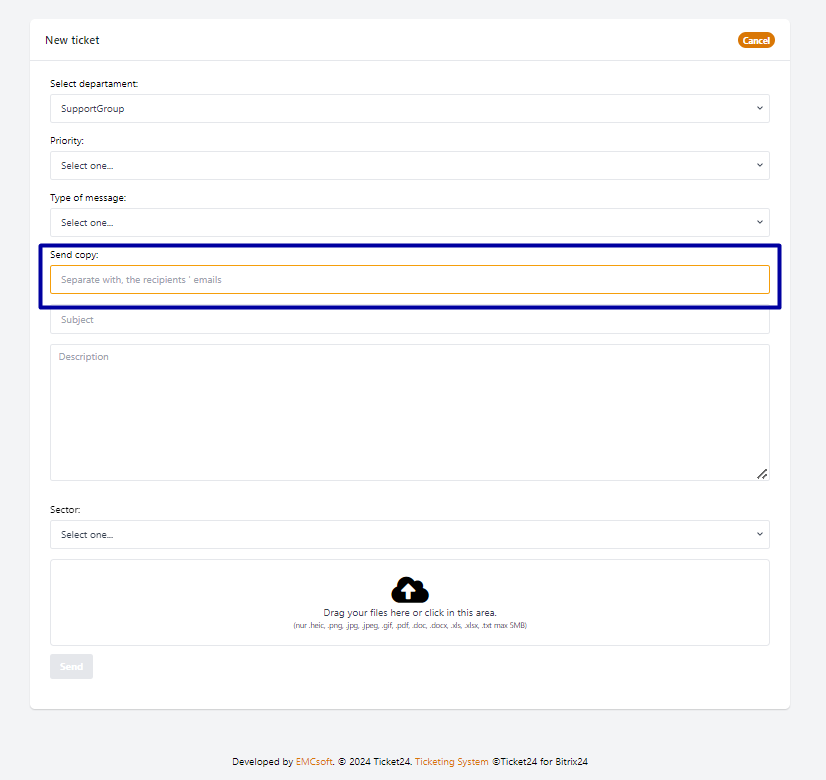Follow the Ticketing System footer link
The width and height of the screenshot is (826, 780).
point(451,761)
